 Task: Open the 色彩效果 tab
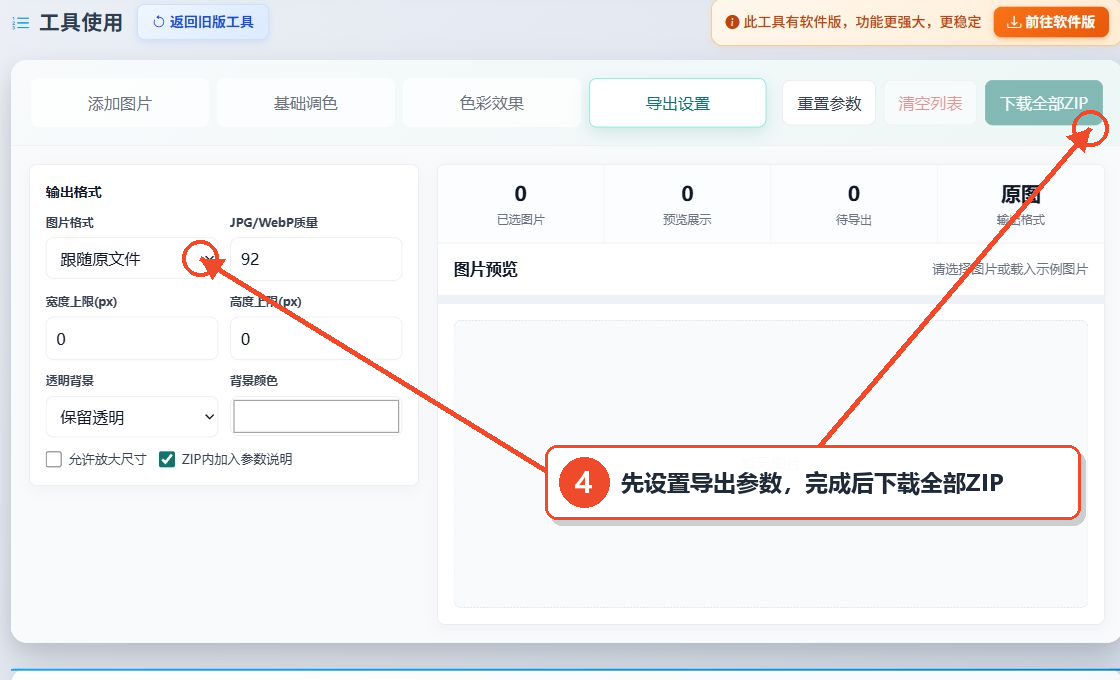(491, 103)
